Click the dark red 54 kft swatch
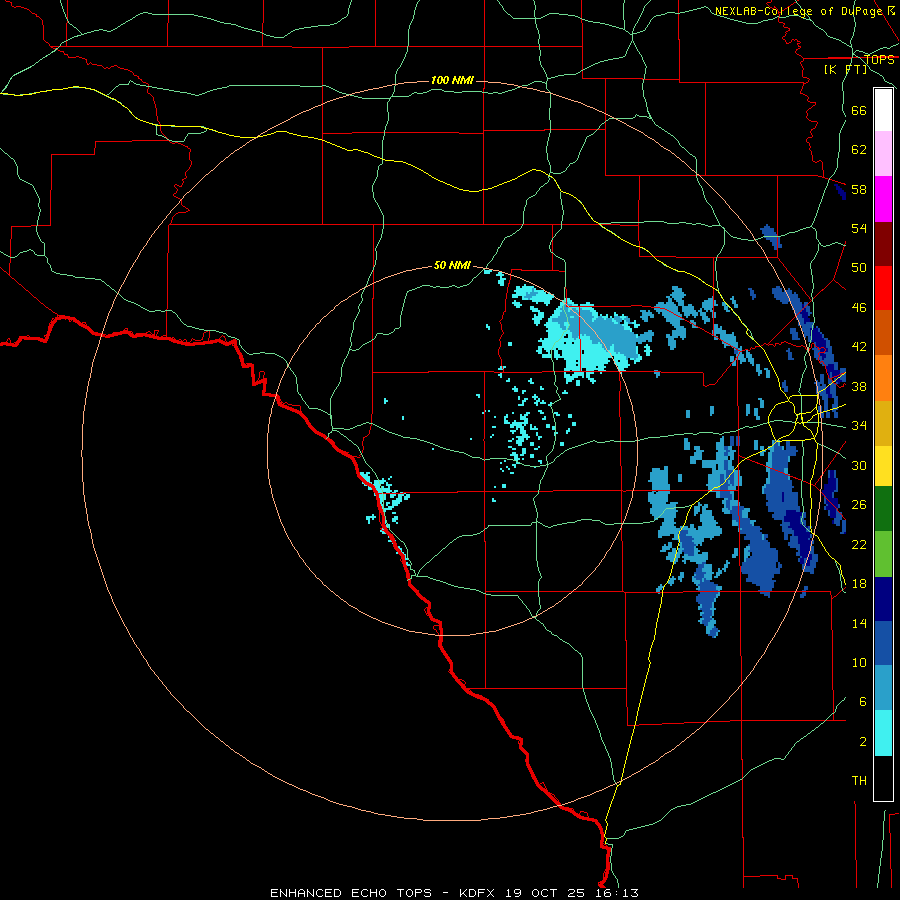 point(883,243)
